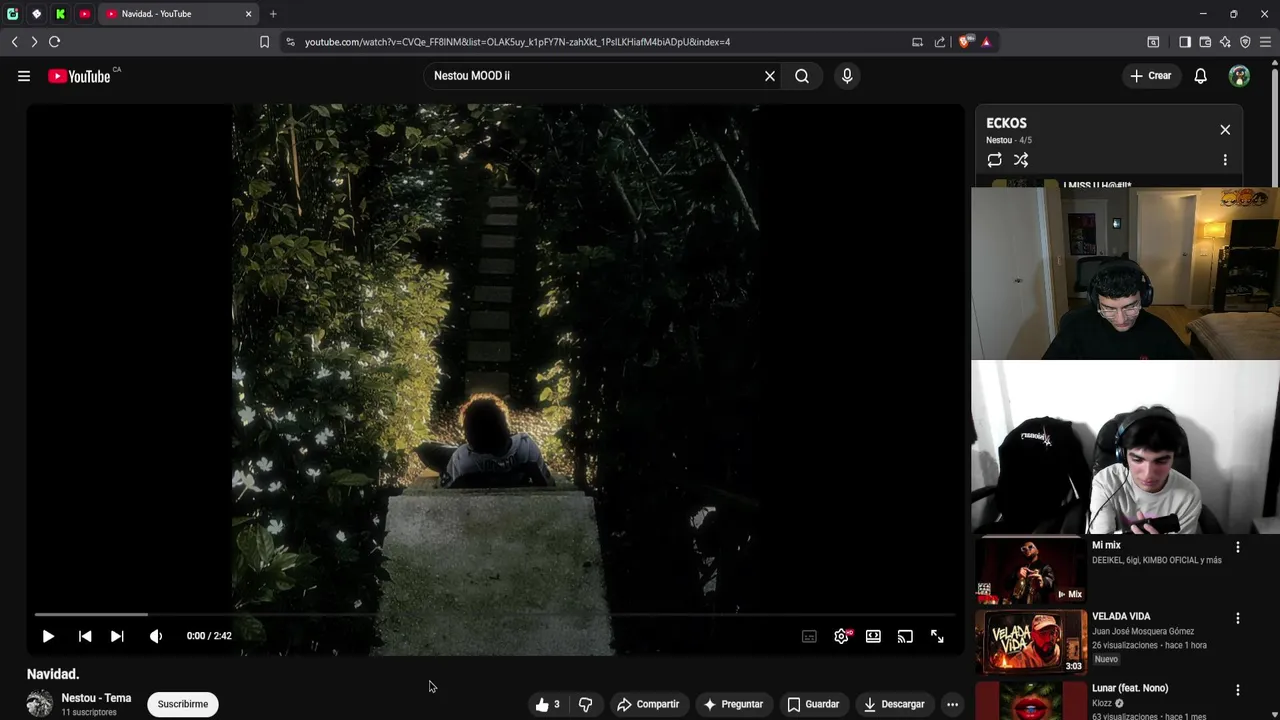Subscribe with the Suscribirme button
Image resolution: width=1280 pixels, height=720 pixels.
click(x=183, y=704)
